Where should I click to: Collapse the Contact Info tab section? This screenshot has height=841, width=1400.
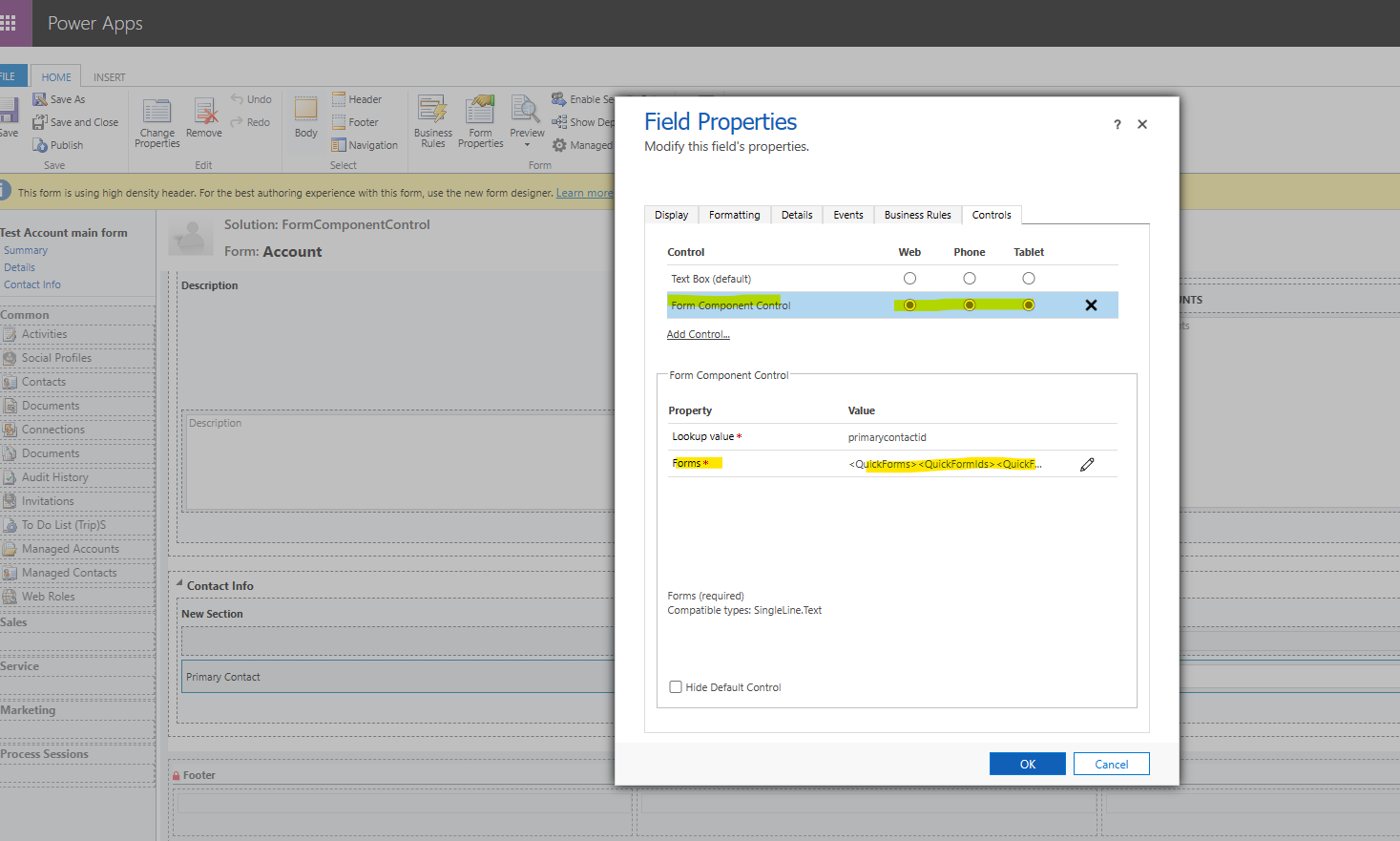coord(179,582)
